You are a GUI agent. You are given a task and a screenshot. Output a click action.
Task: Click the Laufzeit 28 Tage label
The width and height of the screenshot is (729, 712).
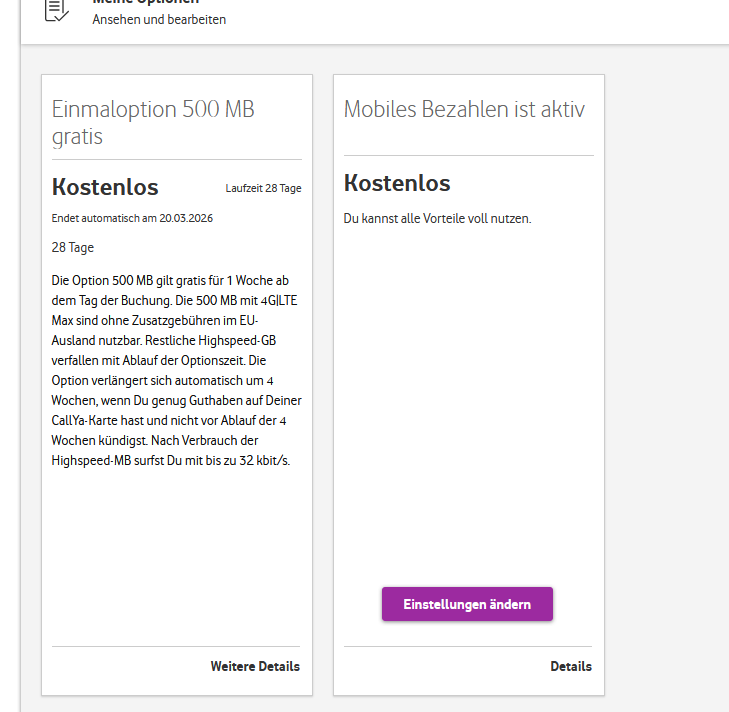click(x=263, y=188)
